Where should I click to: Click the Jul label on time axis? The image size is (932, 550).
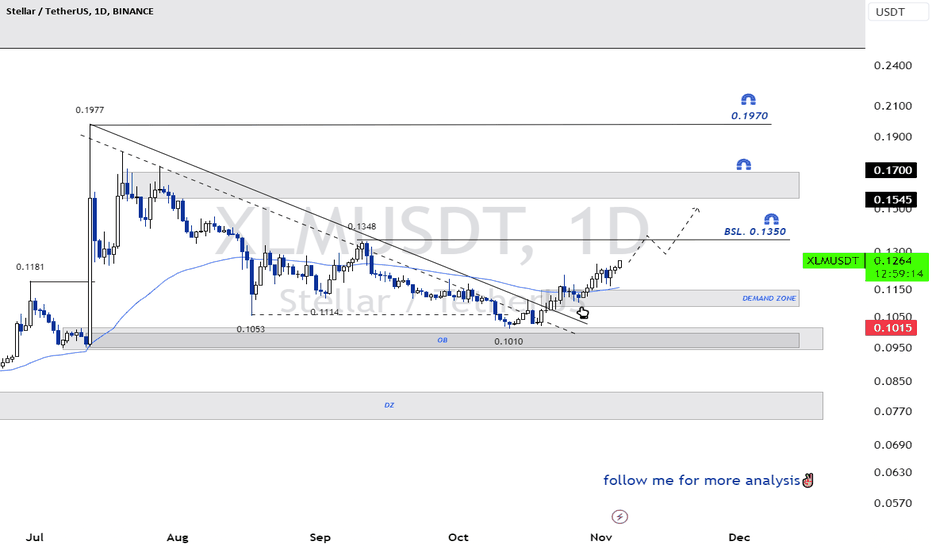pos(35,538)
